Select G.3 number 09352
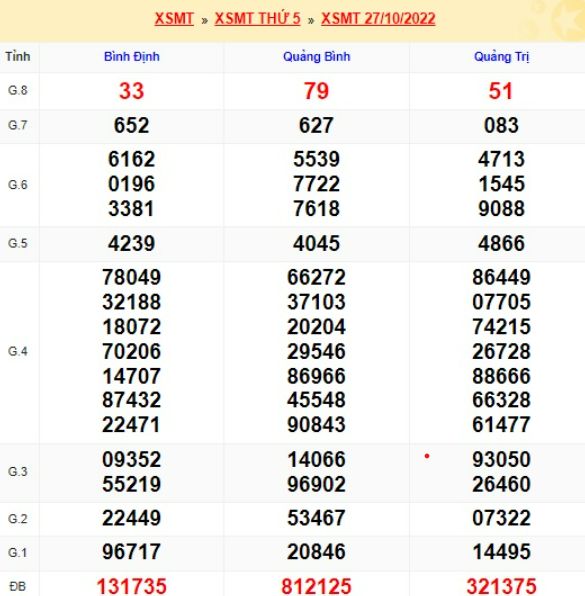 coord(132,459)
